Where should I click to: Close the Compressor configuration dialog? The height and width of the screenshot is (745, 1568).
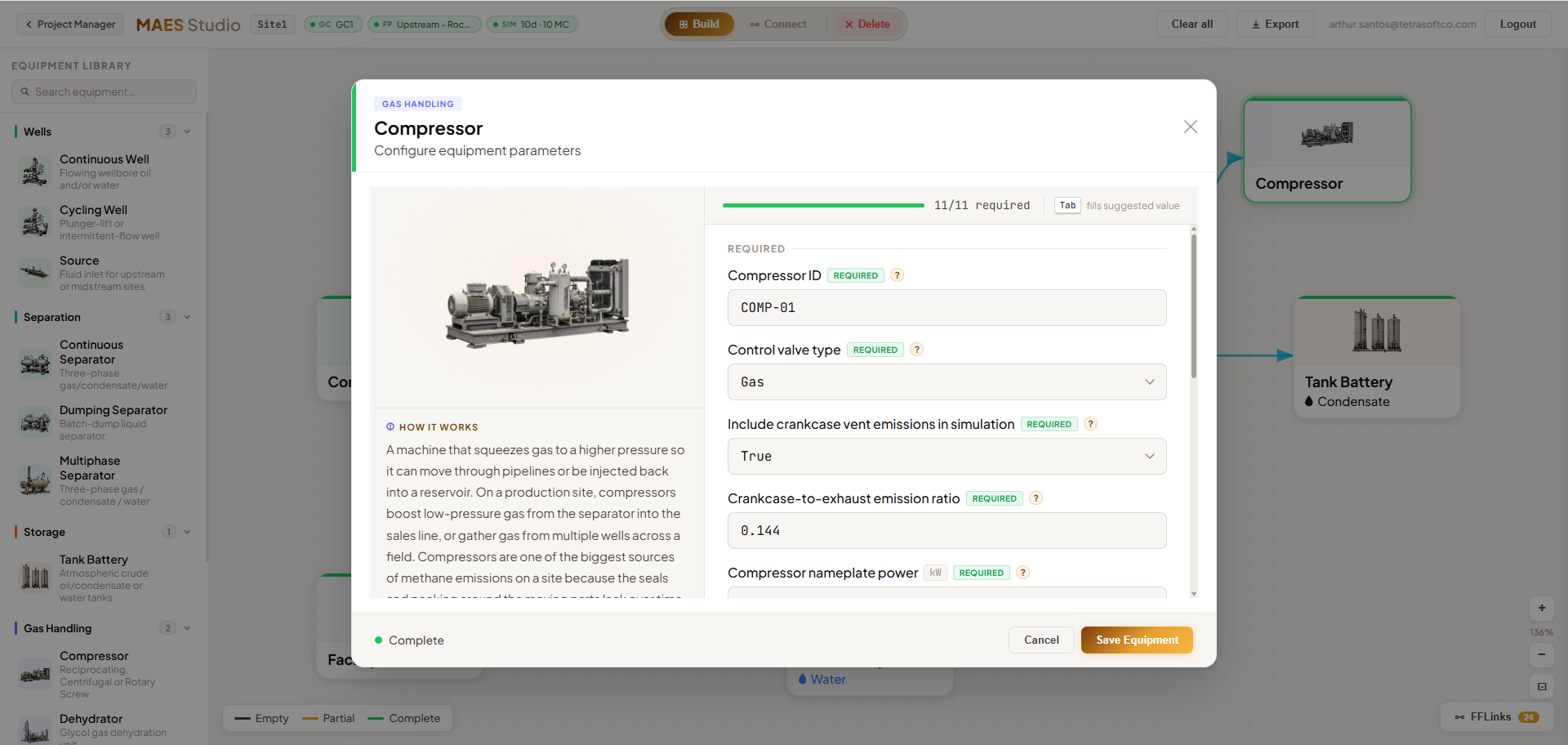click(1191, 127)
